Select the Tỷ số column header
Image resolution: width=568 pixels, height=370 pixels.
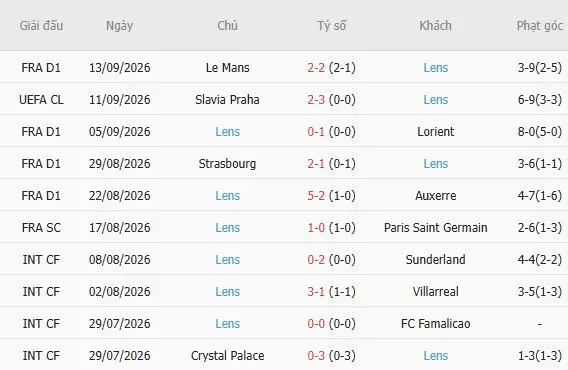331,26
